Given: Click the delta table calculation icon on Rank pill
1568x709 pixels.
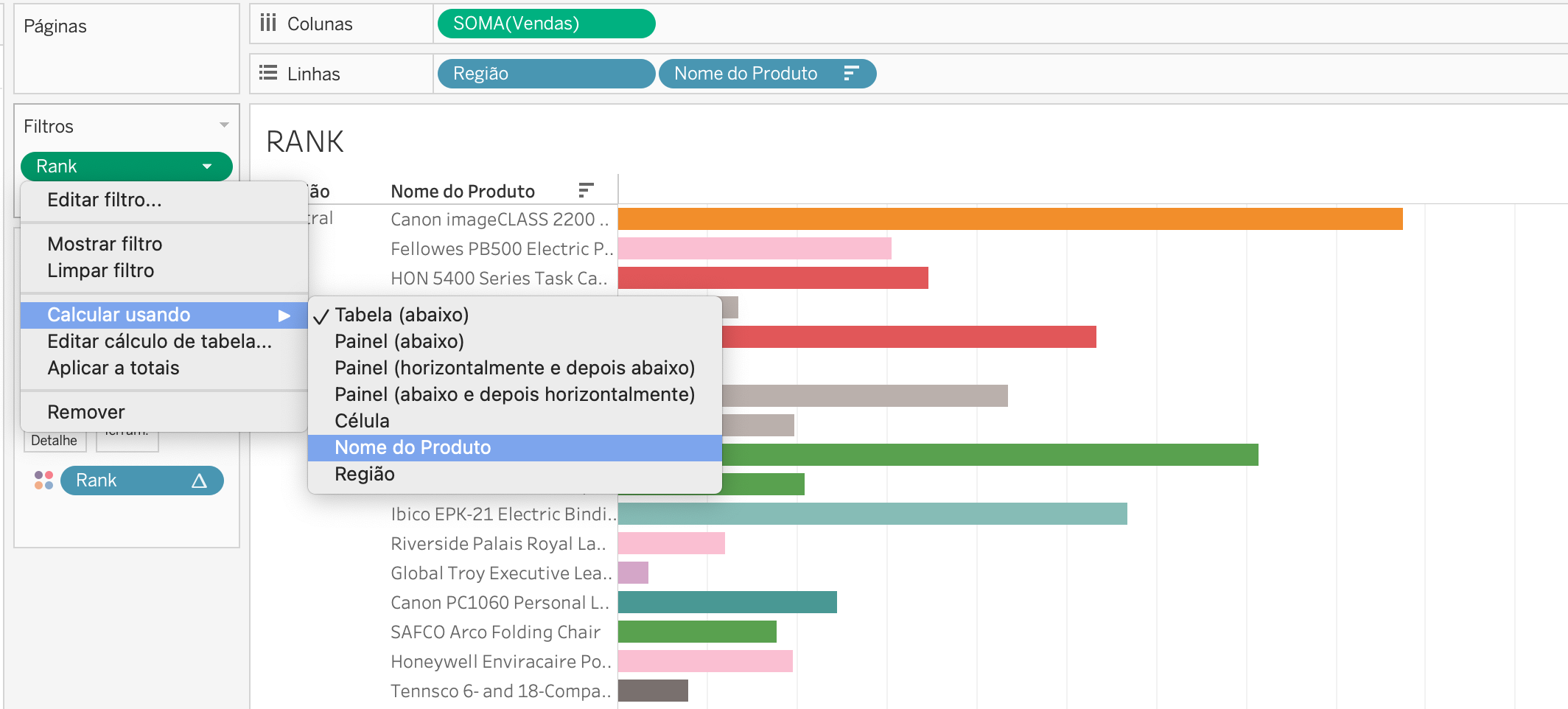Looking at the screenshot, I should (201, 481).
